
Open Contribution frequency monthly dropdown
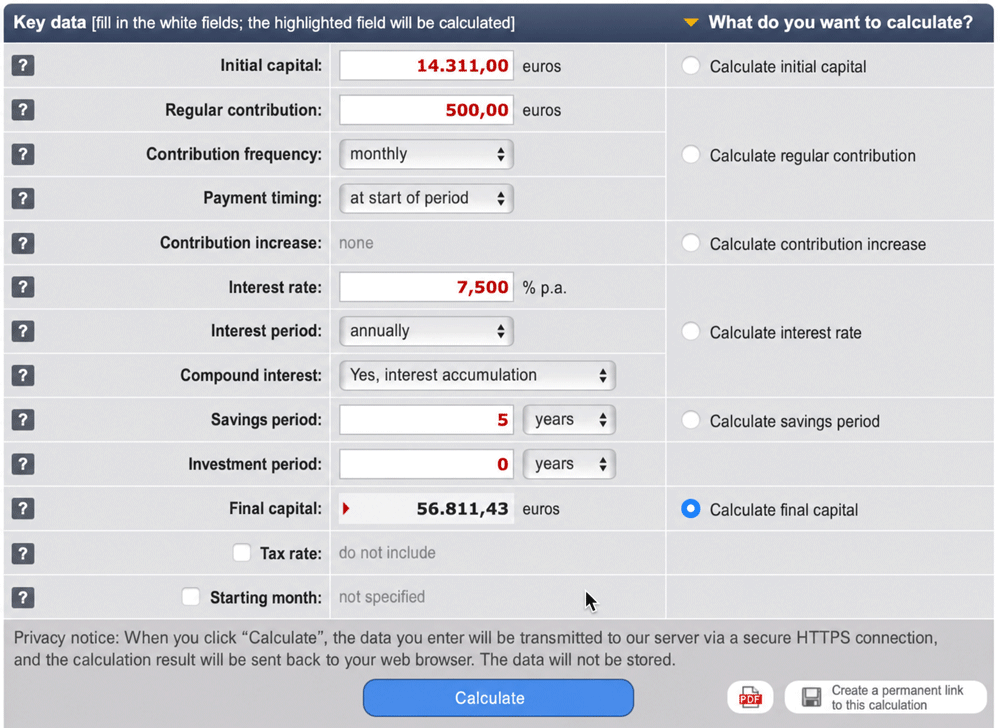click(x=427, y=154)
